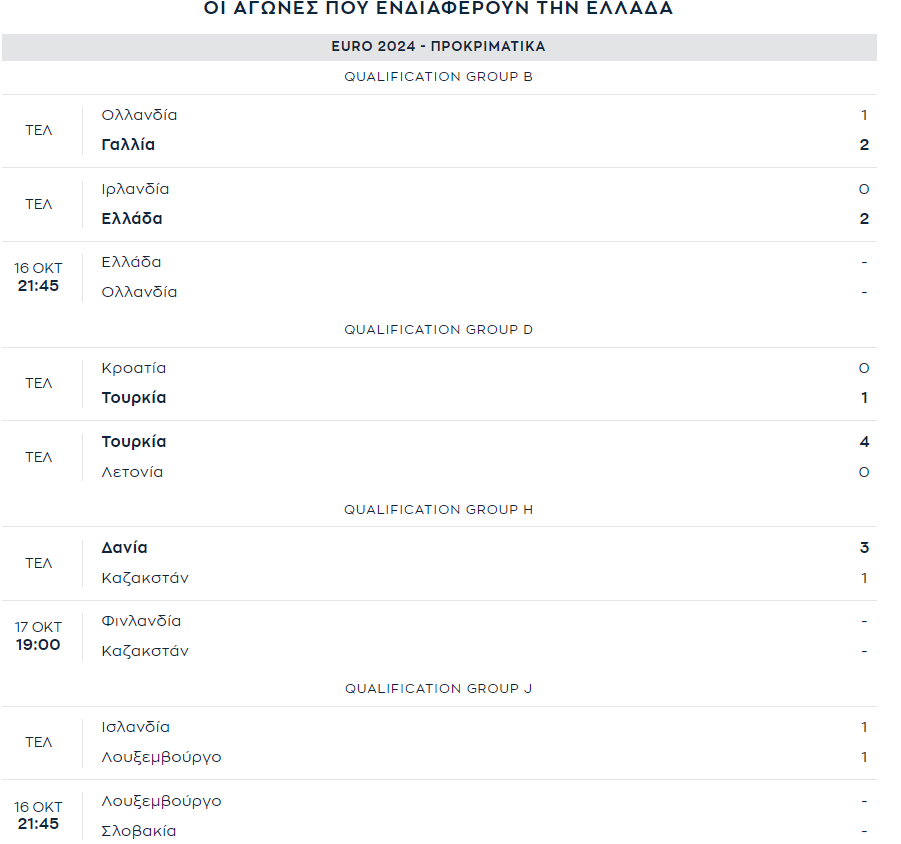Click the Φινλανδία team name
This screenshot has height=844, width=901.
[141, 621]
